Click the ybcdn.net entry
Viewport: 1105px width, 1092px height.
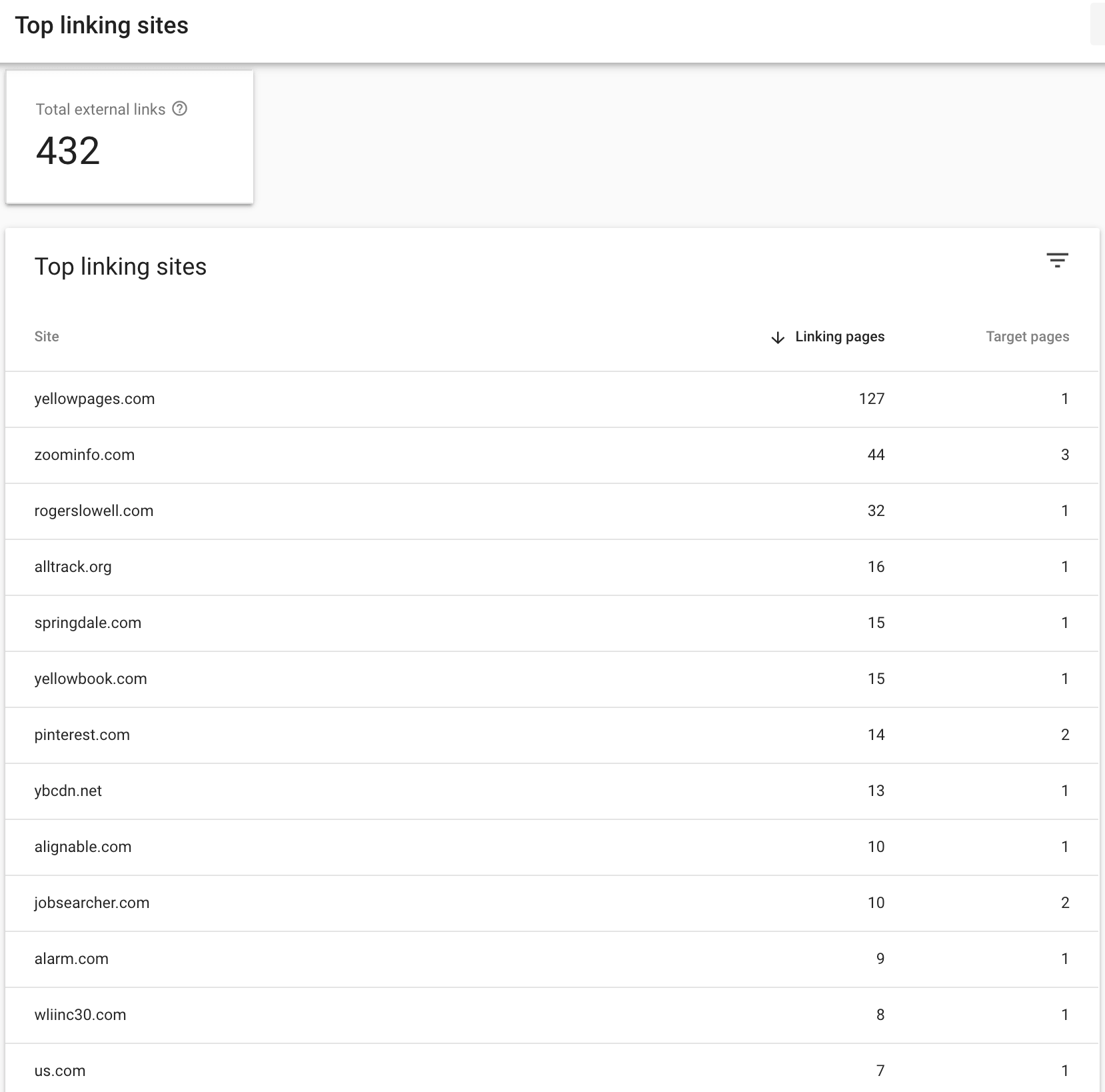click(68, 791)
